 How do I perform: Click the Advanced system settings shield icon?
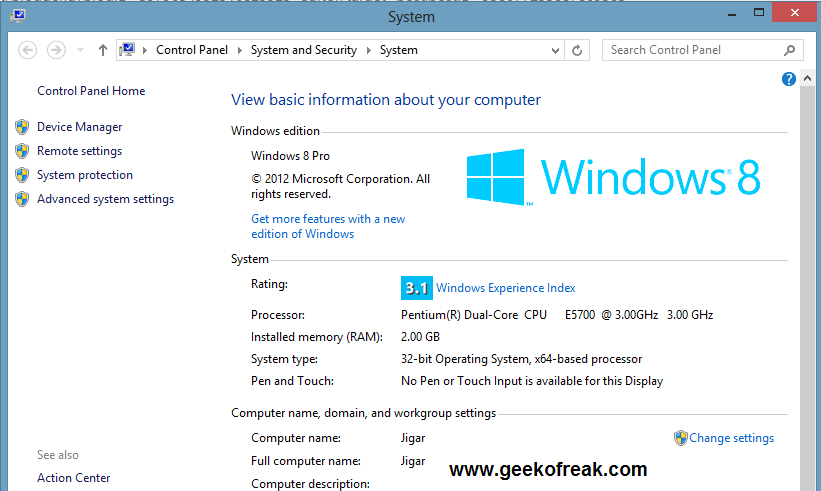(x=22, y=199)
